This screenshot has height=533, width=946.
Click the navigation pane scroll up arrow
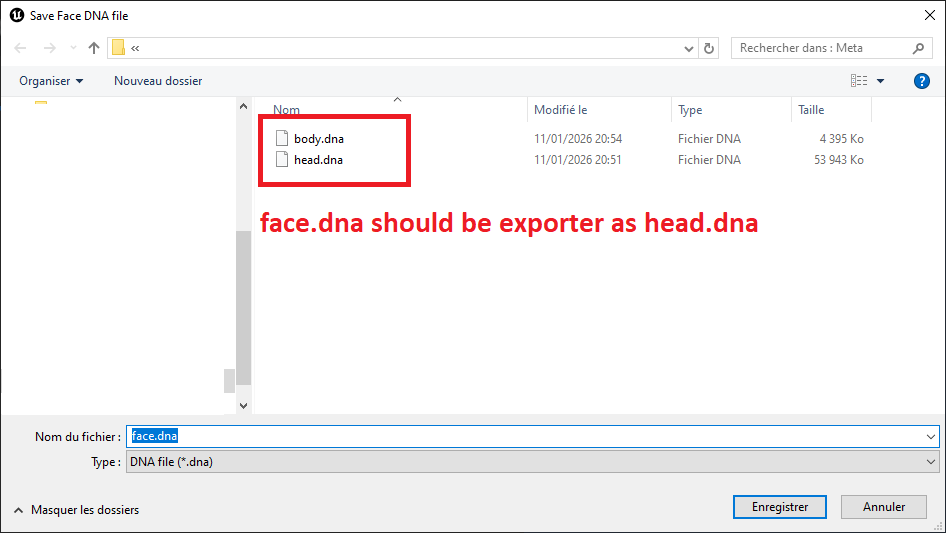tap(243, 106)
